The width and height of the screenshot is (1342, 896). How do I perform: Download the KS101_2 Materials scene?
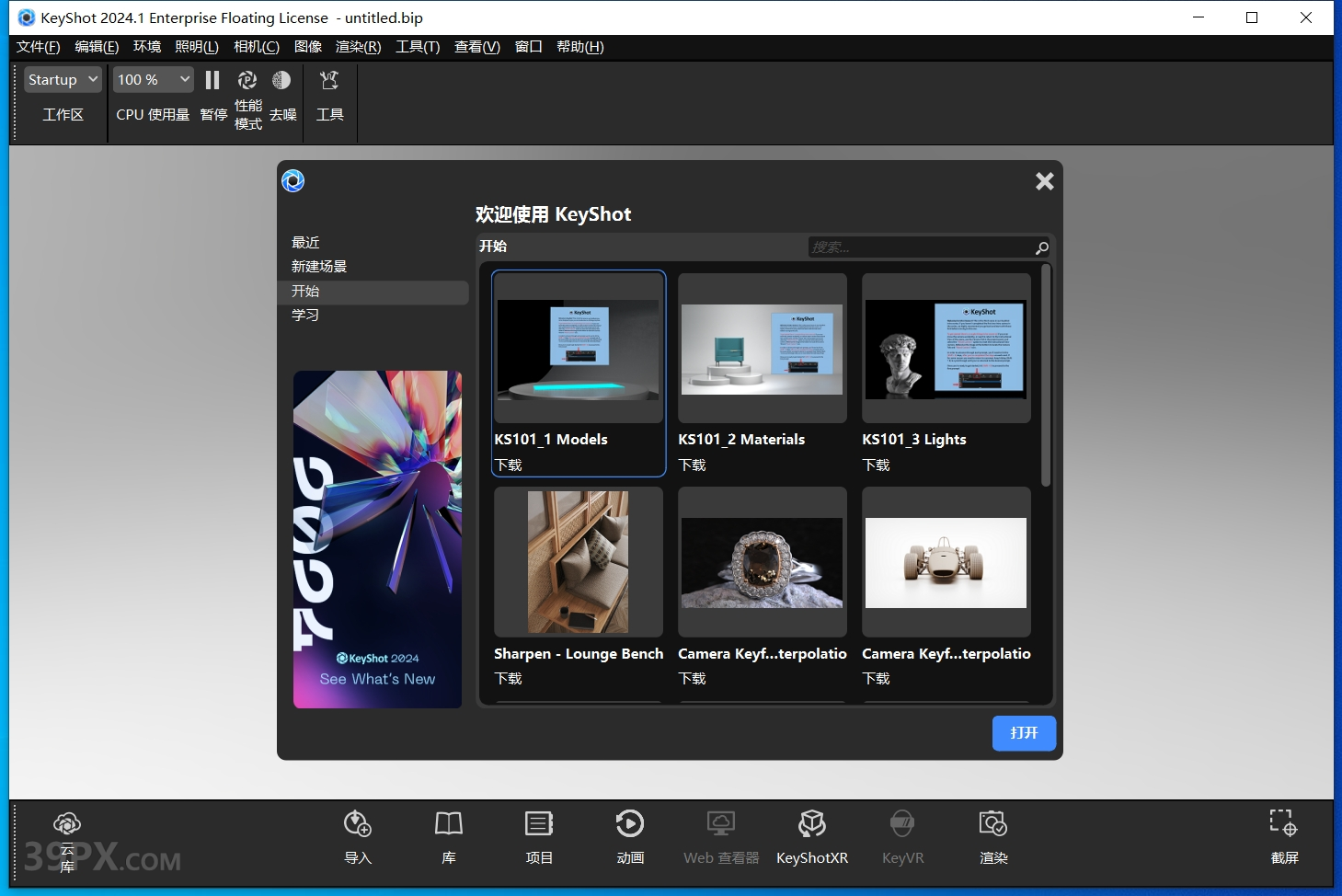tap(692, 465)
